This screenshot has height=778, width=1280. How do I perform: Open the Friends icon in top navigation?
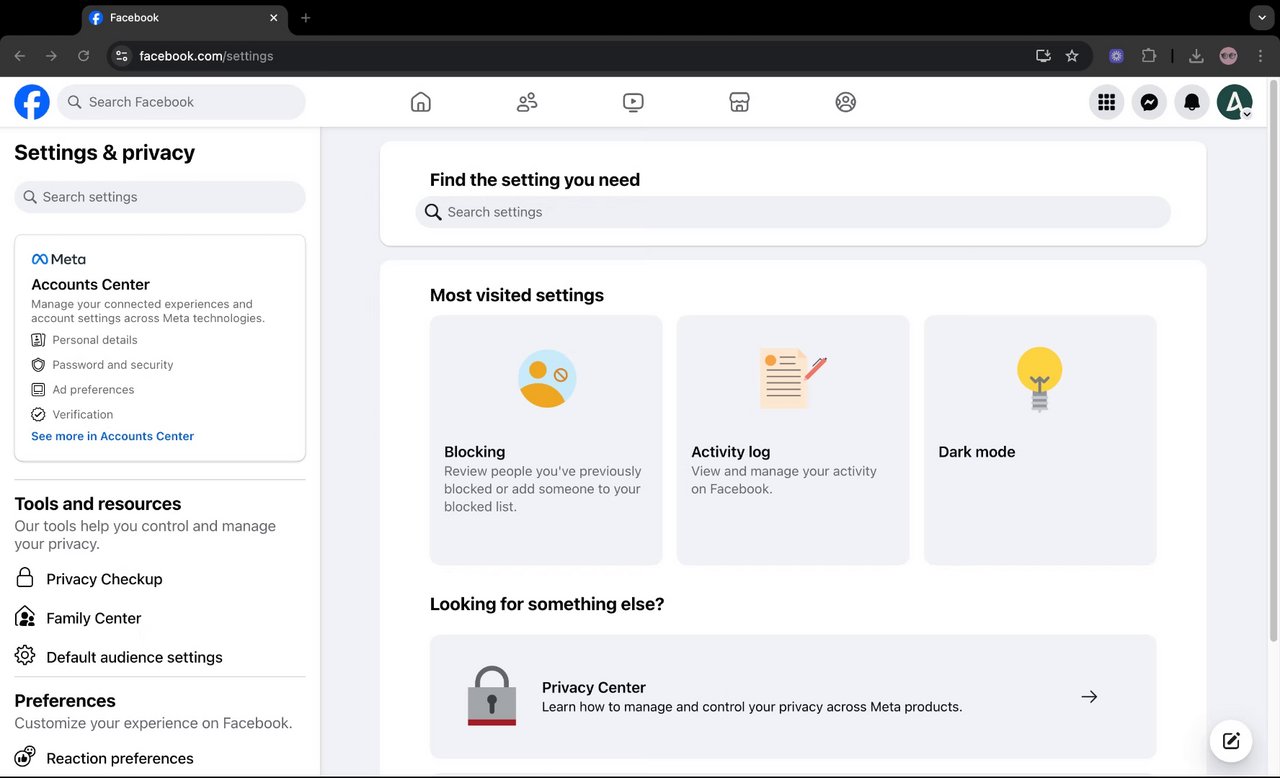coord(527,102)
